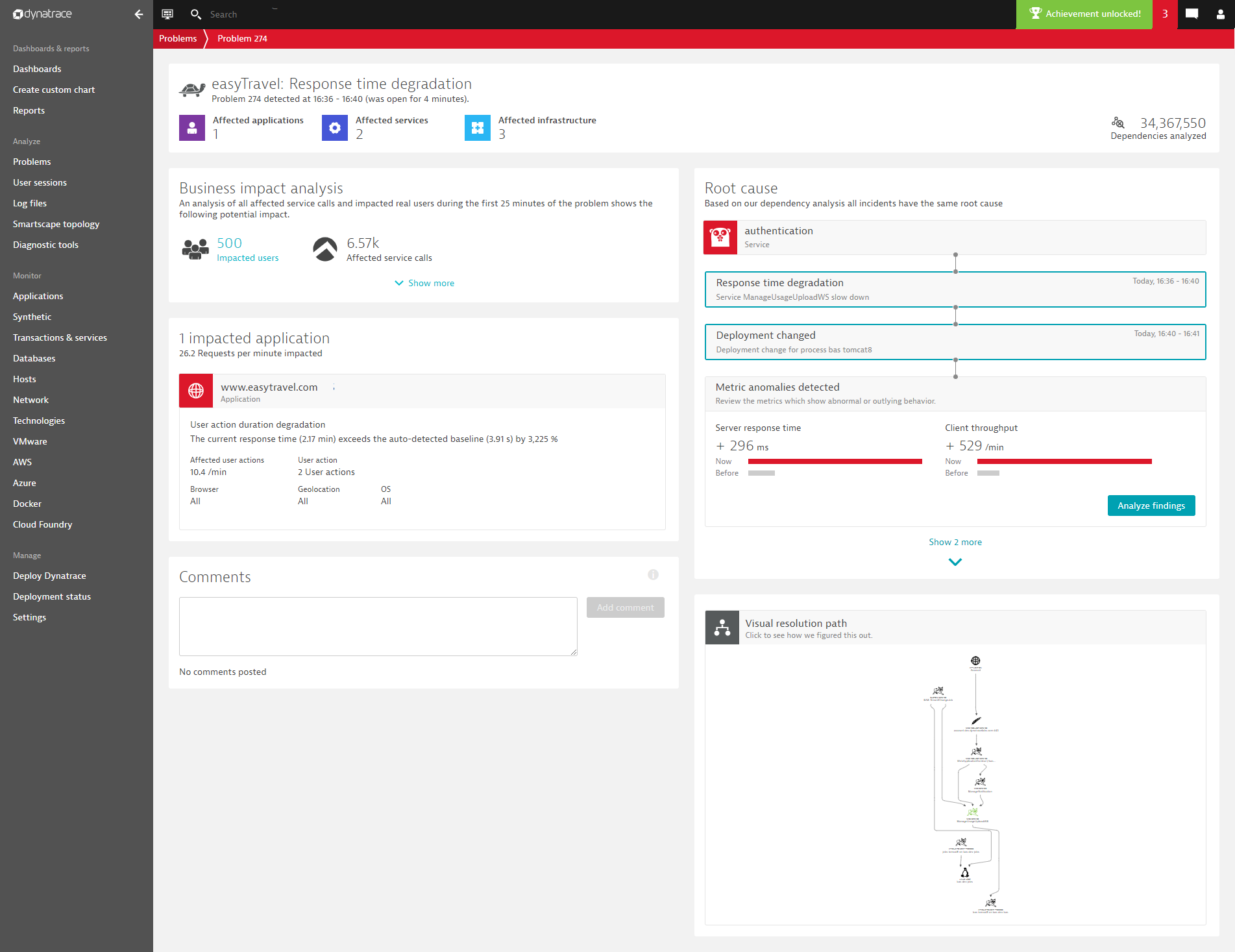Click Add comment button
The width and height of the screenshot is (1235, 952).
626,607
